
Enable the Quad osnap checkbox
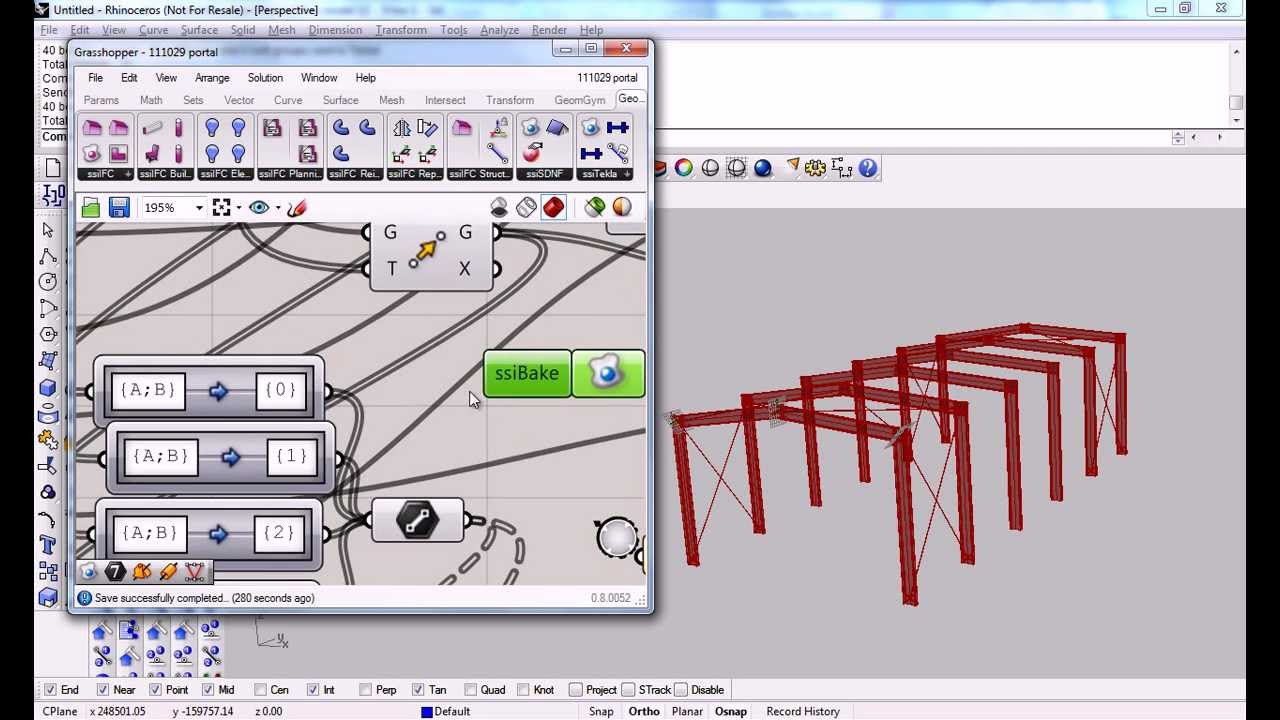click(x=470, y=690)
